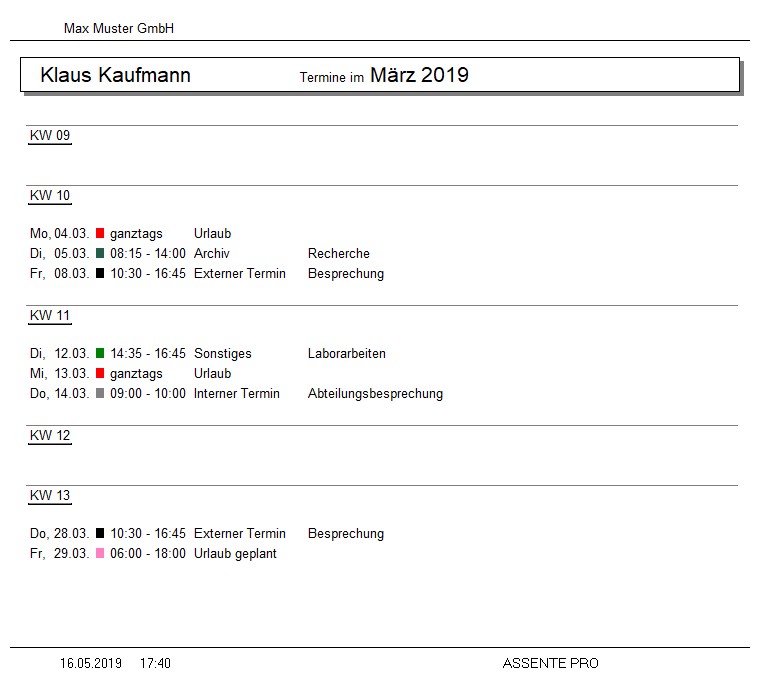
Task: Click 'Besprechung' on the 08.03. row
Action: click(x=346, y=274)
